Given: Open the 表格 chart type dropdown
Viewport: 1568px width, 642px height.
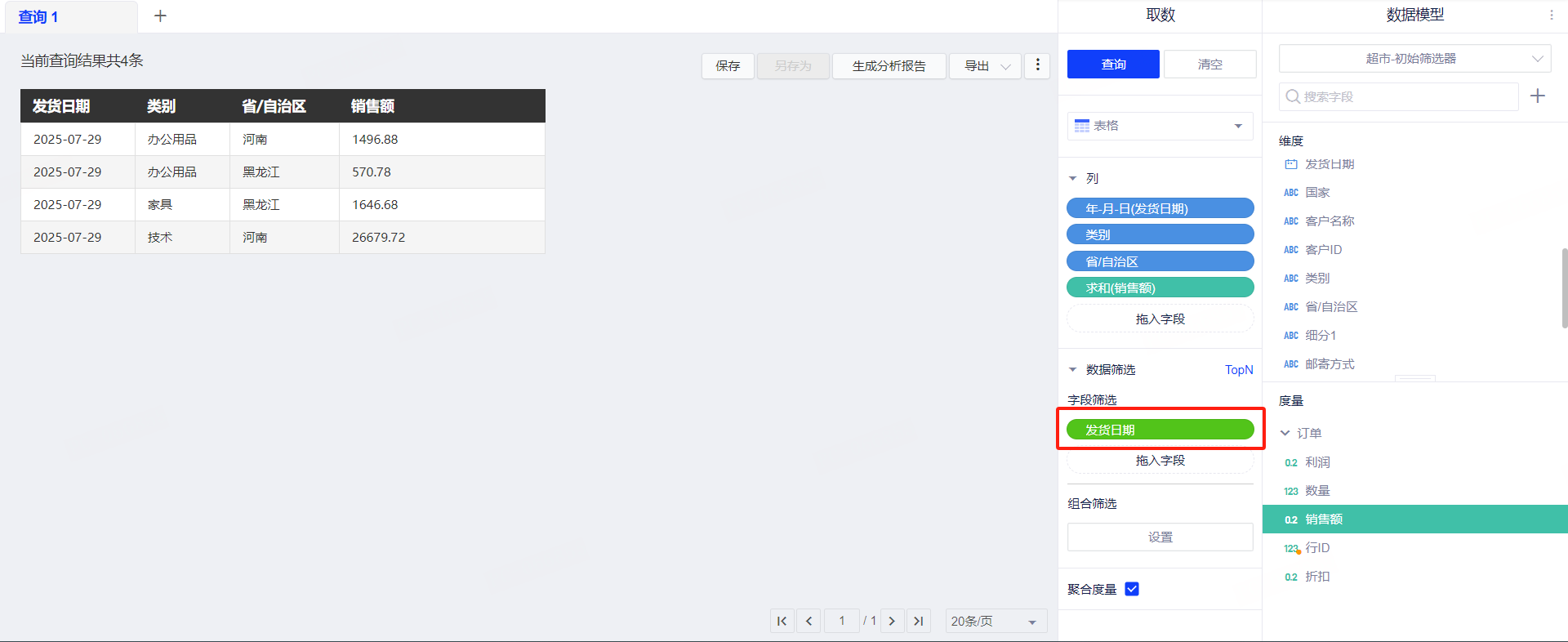Looking at the screenshot, I should tap(1160, 126).
